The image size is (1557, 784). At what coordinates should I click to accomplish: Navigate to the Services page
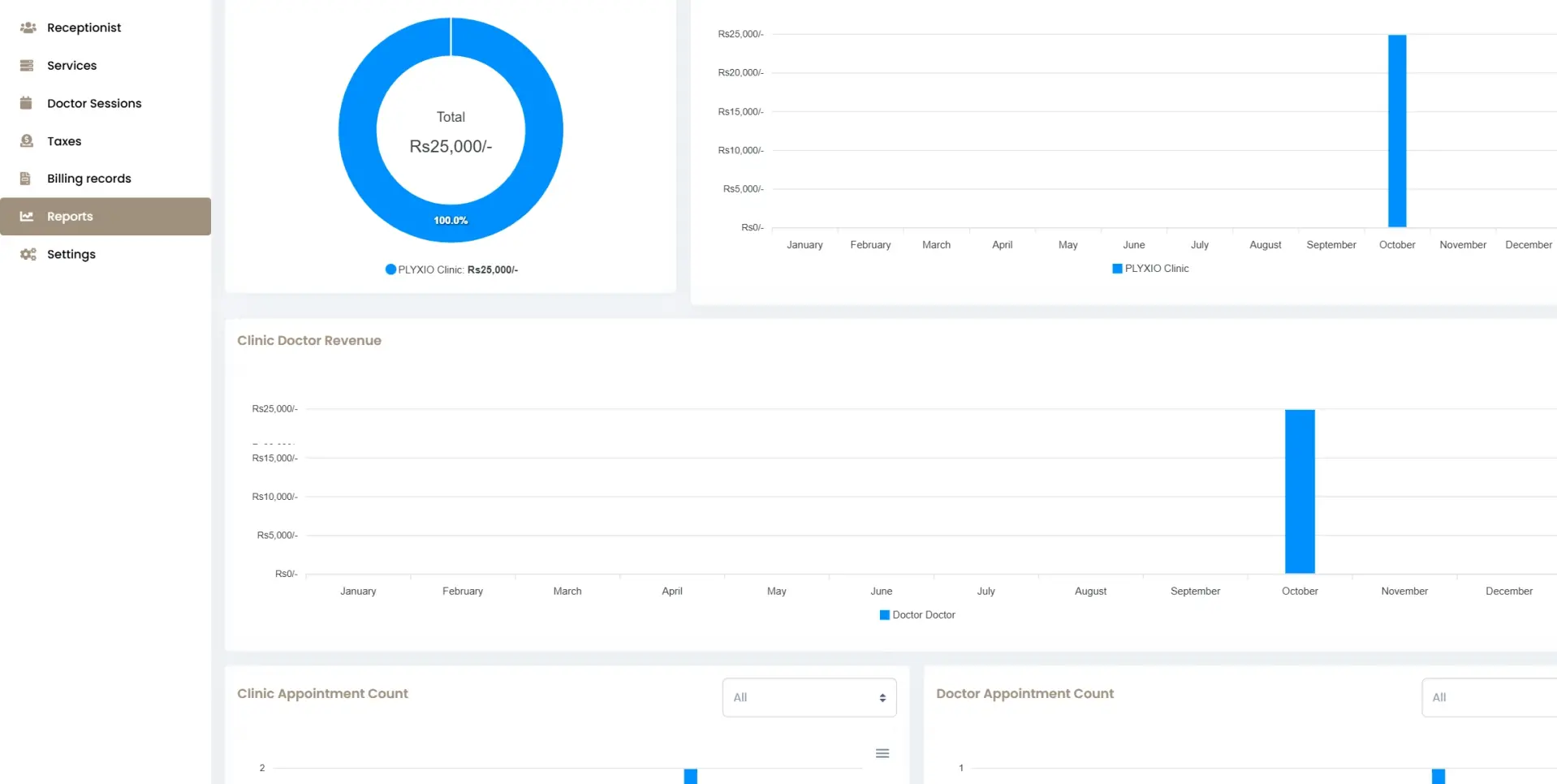71,66
